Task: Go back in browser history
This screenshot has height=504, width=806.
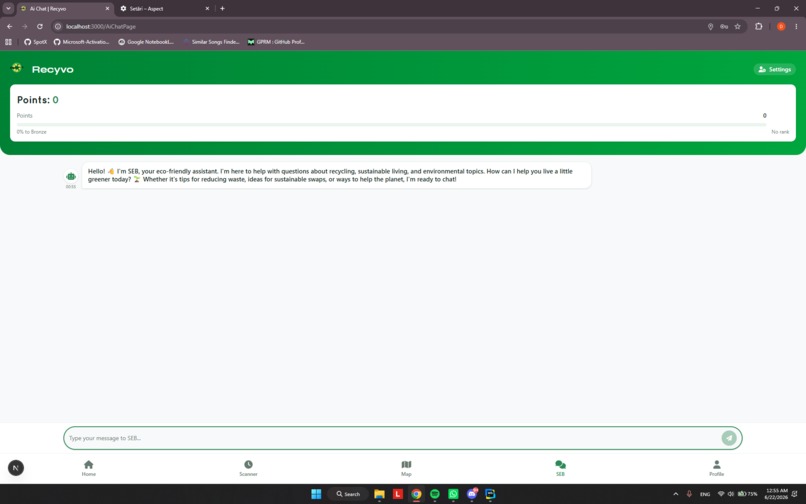Action: (10, 26)
